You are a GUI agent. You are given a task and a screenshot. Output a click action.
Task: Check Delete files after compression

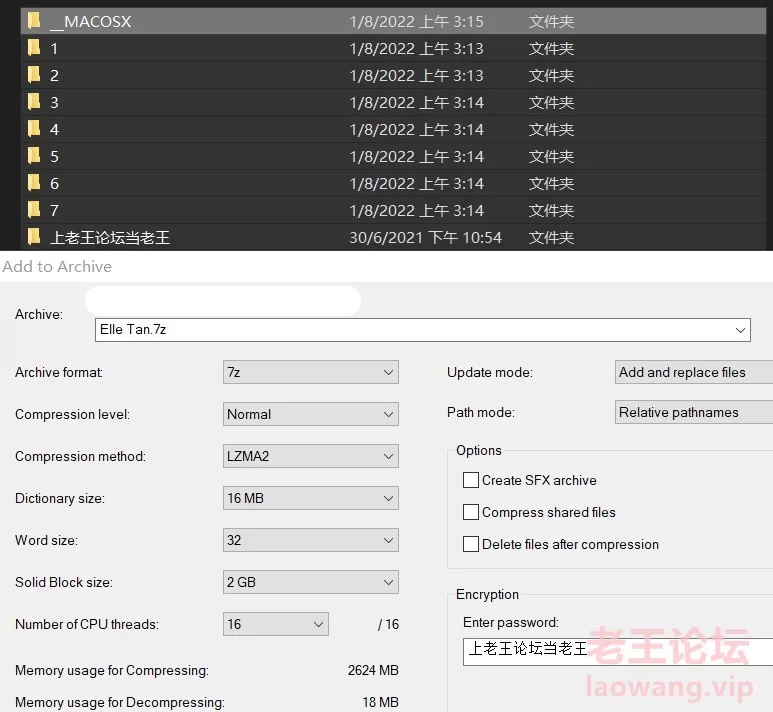tap(471, 544)
